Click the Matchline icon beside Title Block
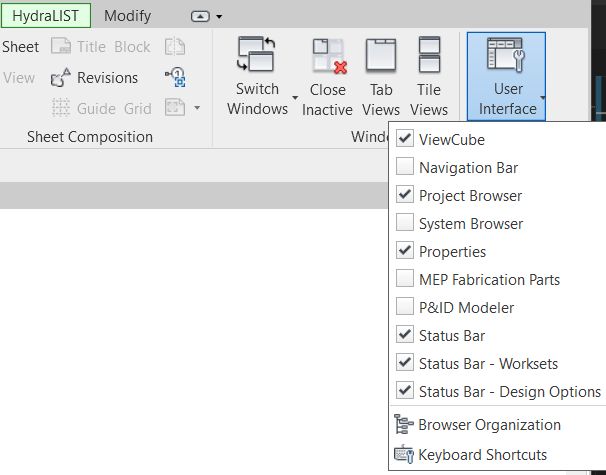 (x=175, y=46)
